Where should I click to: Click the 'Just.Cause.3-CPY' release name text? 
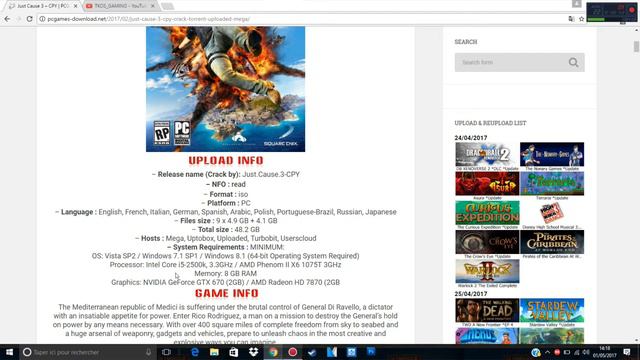click(x=271, y=174)
